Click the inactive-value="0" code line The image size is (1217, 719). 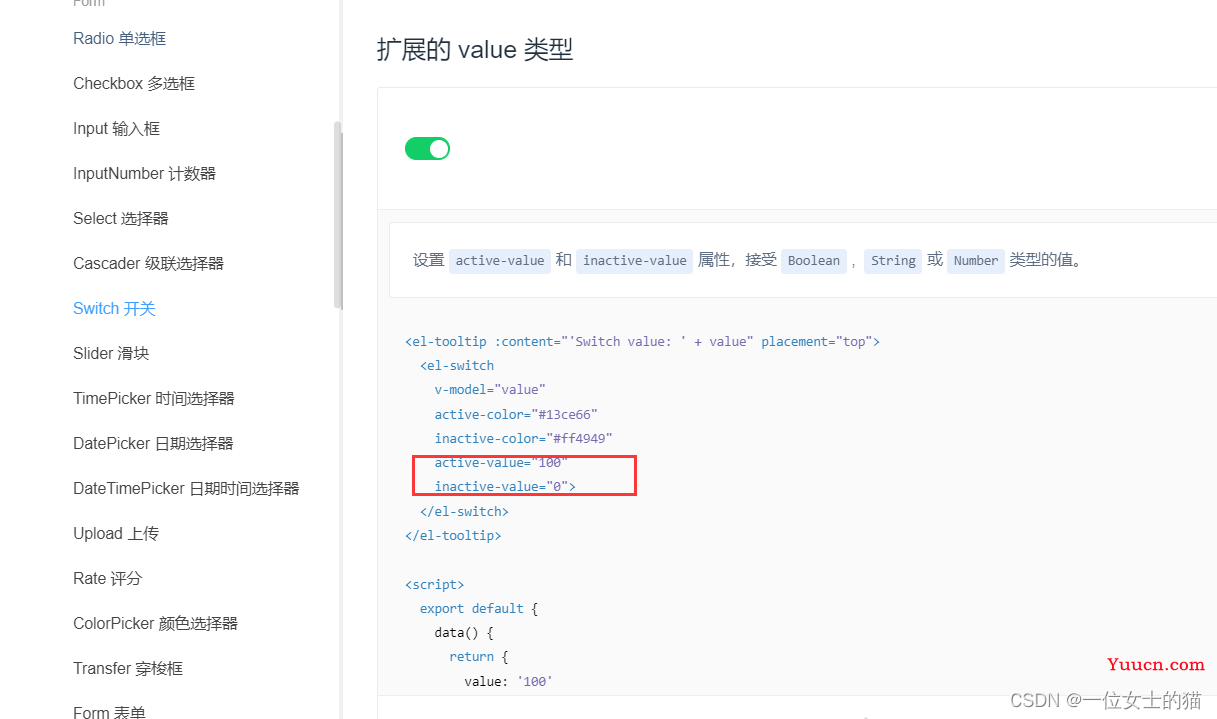(x=505, y=487)
